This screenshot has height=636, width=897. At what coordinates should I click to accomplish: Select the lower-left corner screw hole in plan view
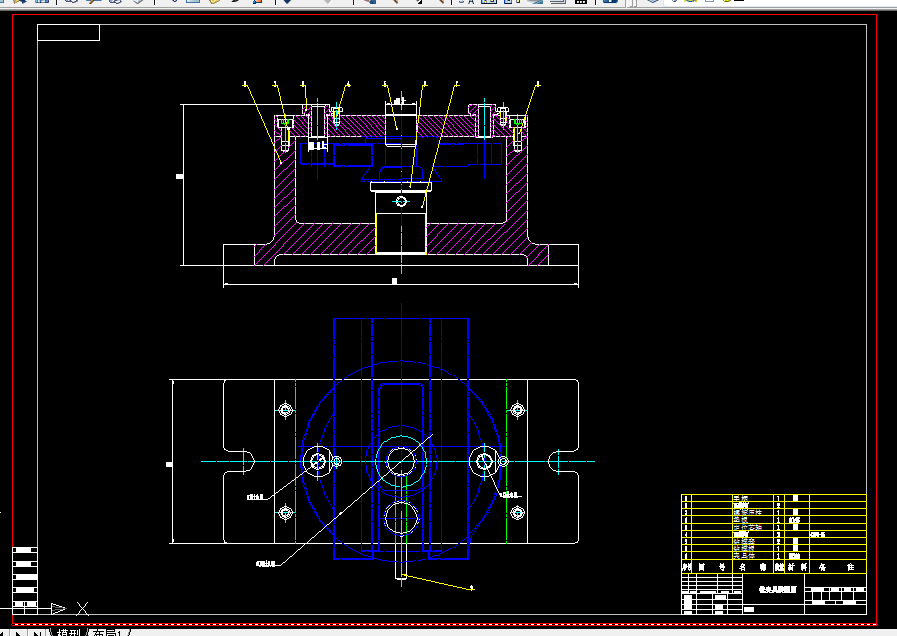tap(285, 512)
